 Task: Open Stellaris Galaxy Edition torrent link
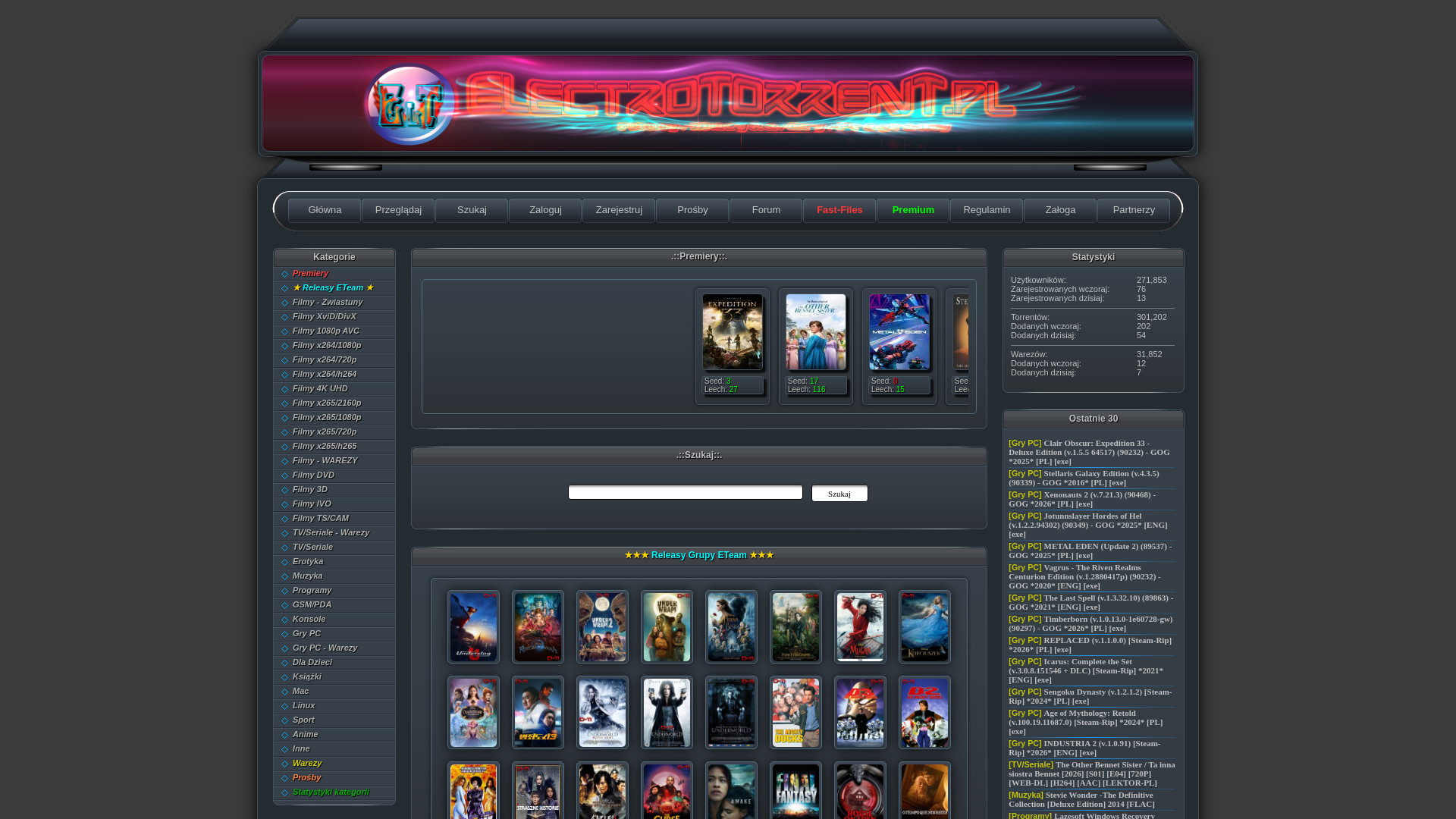[x=1084, y=478]
